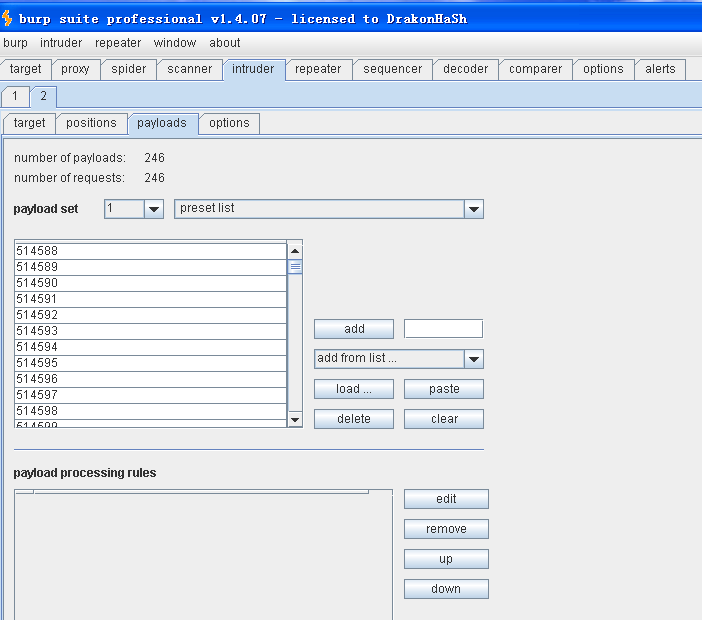Click the edit processing rule button

[446, 499]
